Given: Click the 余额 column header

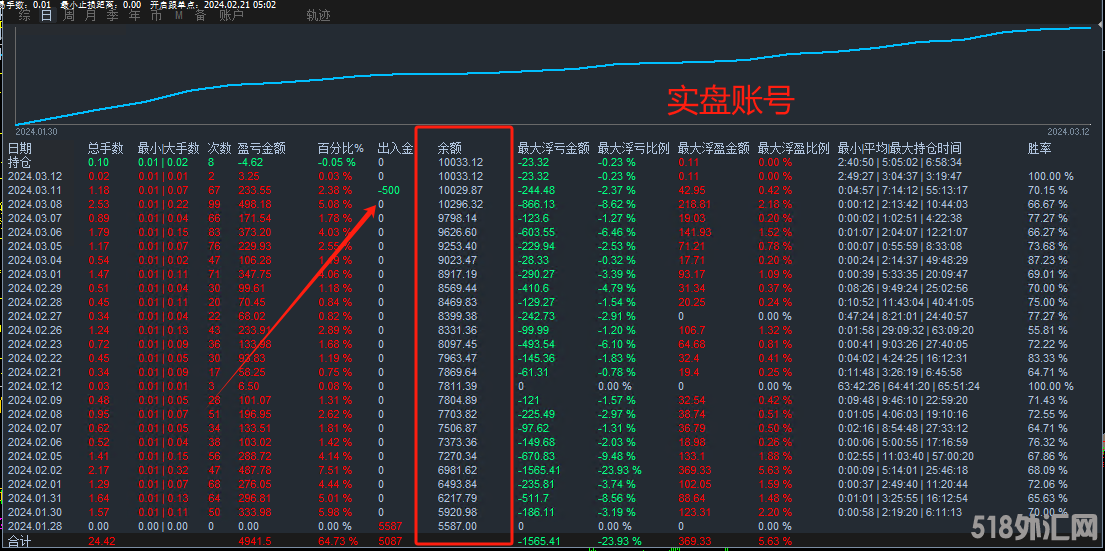Looking at the screenshot, I should tap(450, 149).
